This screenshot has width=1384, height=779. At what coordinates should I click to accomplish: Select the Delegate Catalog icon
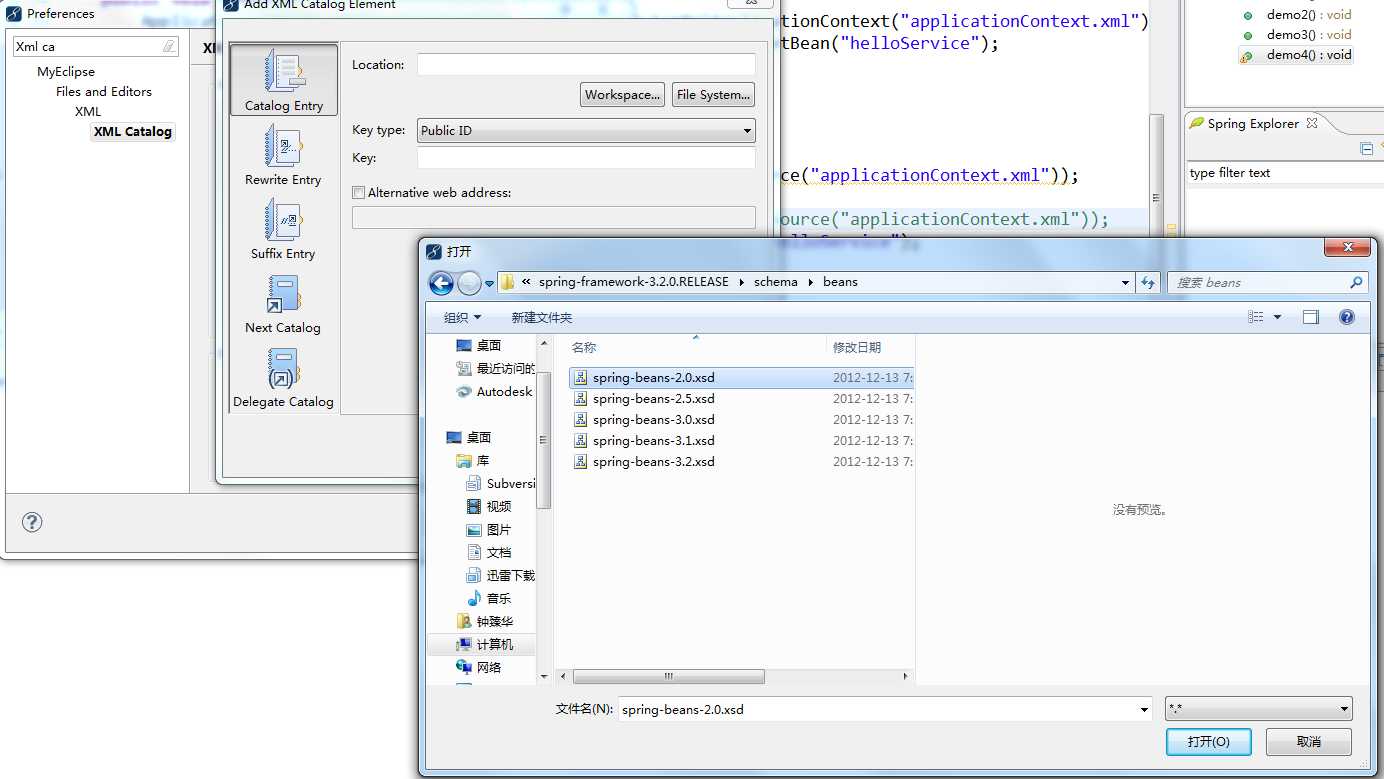(x=284, y=369)
